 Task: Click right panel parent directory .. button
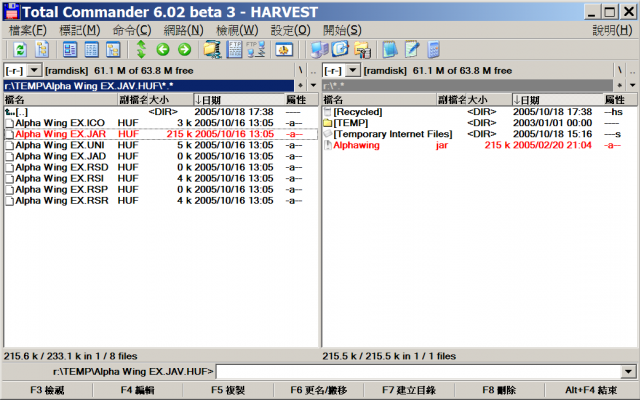click(x=632, y=71)
